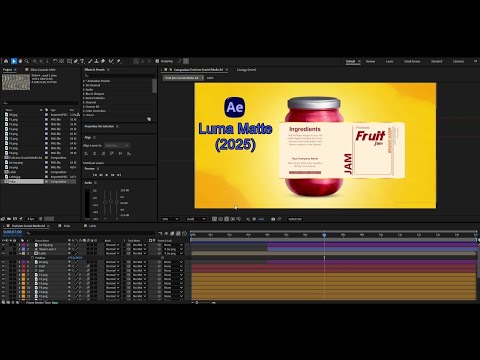Select the Hand tool
The width and height of the screenshot is (480, 360).
coord(20,61)
